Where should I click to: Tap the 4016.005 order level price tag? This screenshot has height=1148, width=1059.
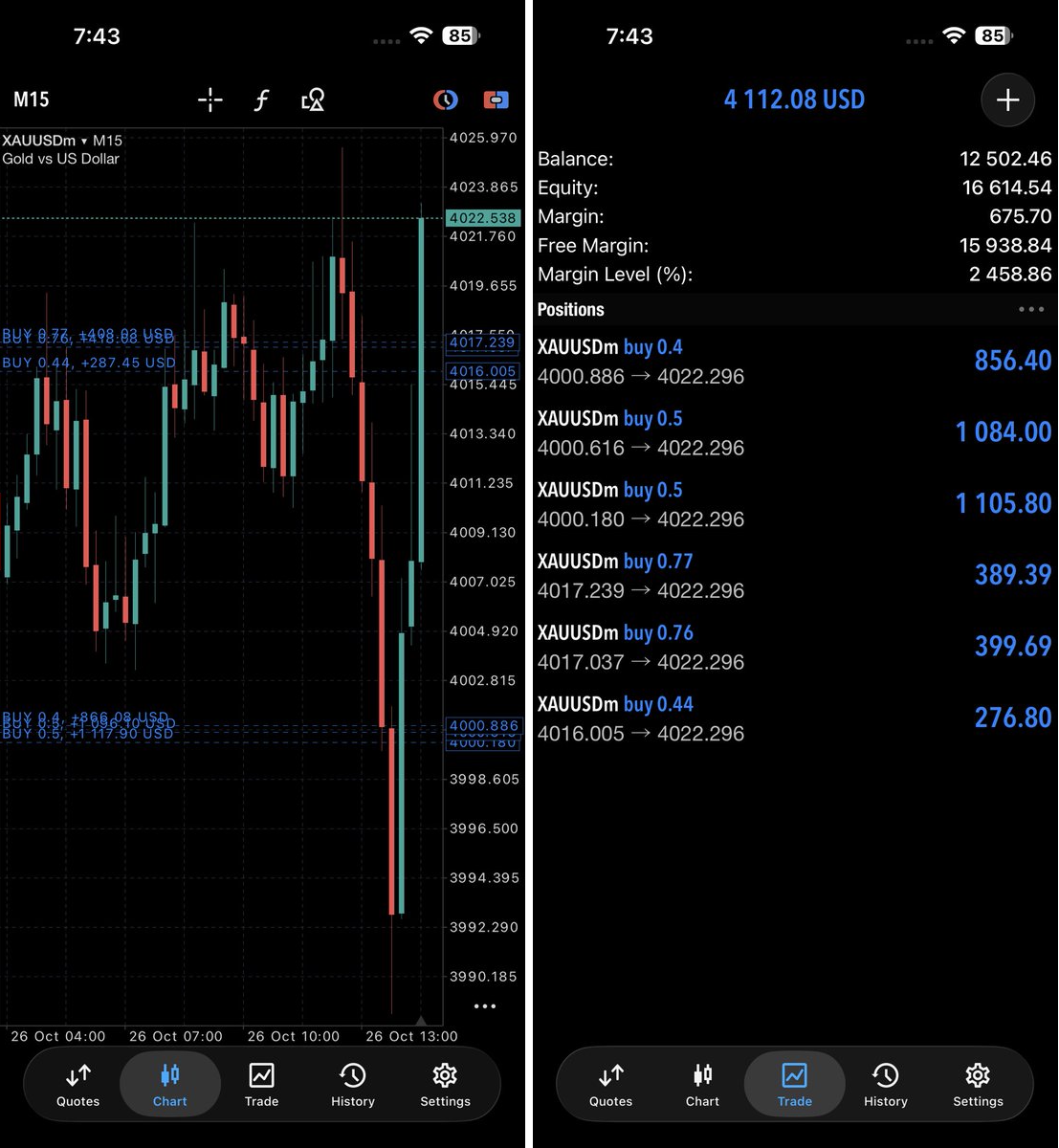tap(483, 371)
